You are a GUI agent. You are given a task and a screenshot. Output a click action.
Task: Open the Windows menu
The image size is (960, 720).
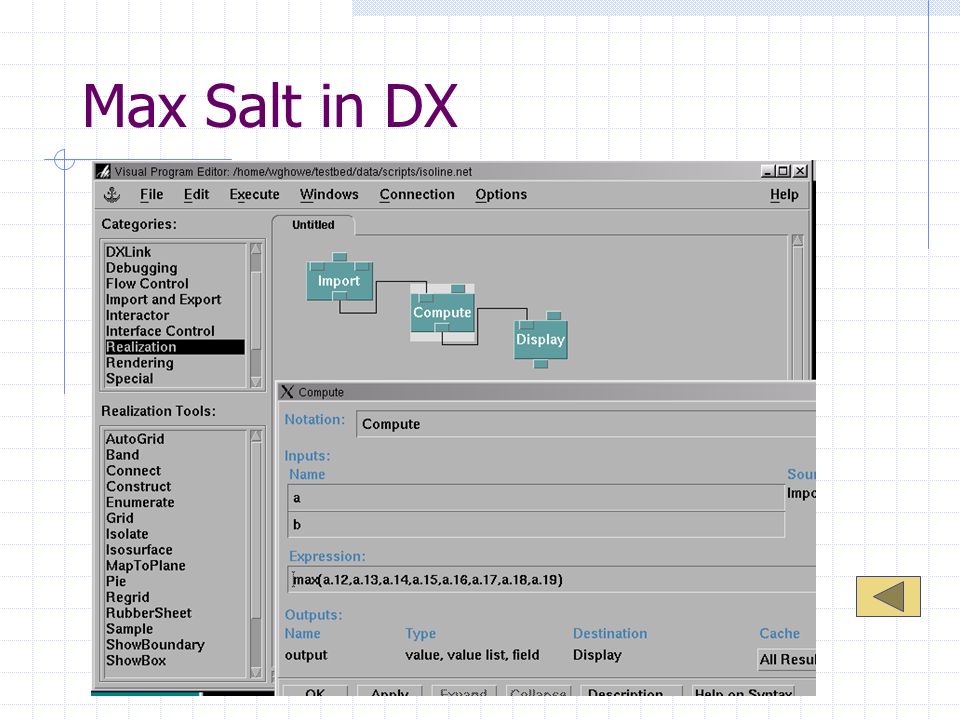[329, 195]
